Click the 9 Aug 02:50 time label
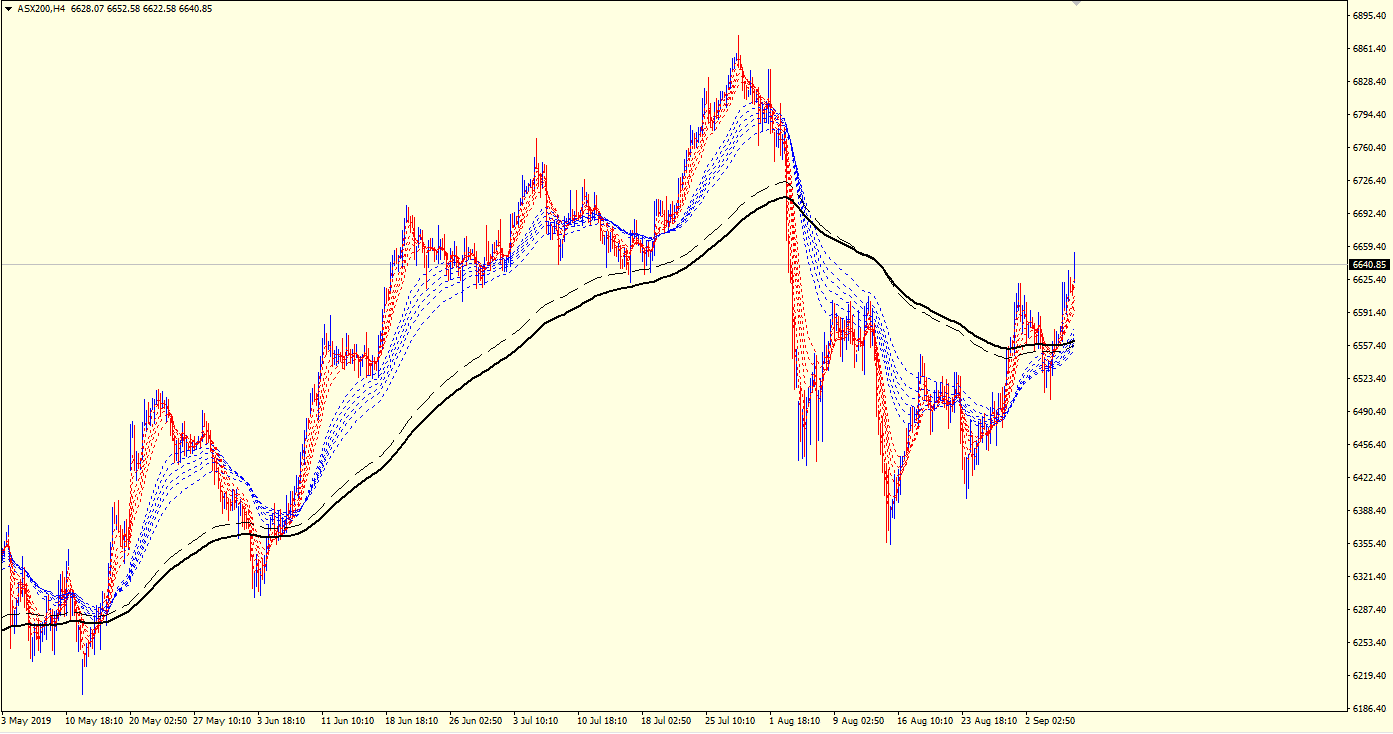Screen dimensions: 1393x734 tap(858, 720)
